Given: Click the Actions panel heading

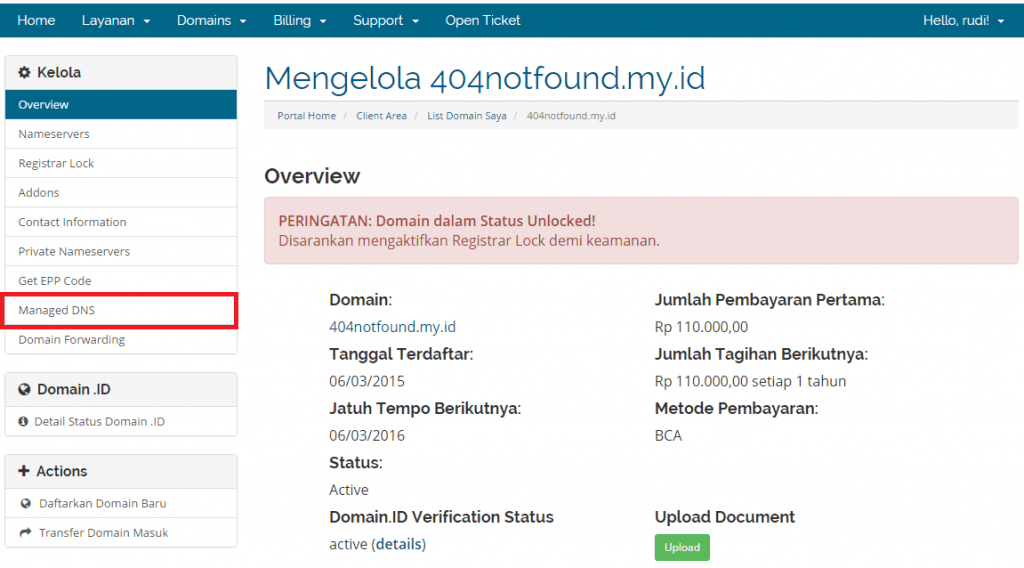Looking at the screenshot, I should 61,471.
